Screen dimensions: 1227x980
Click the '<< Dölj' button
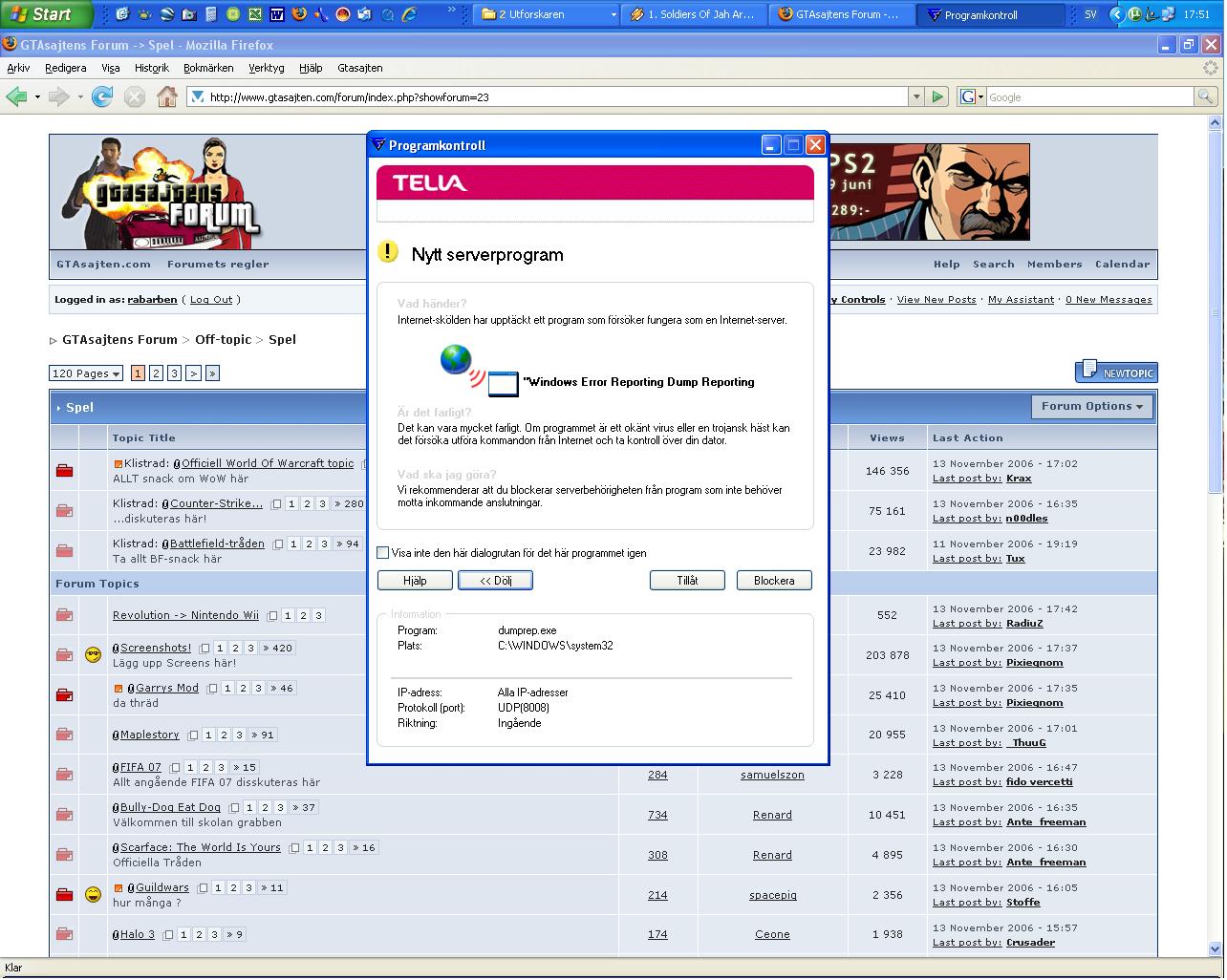(x=495, y=580)
